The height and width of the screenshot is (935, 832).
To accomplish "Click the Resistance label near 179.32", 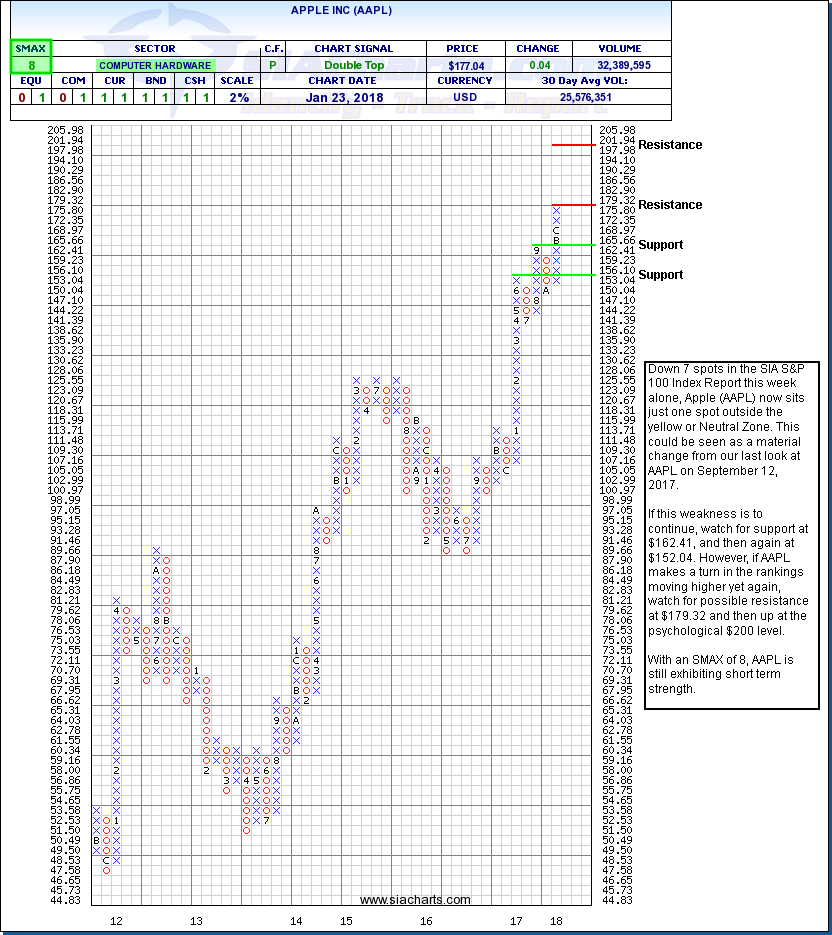I will [x=670, y=205].
